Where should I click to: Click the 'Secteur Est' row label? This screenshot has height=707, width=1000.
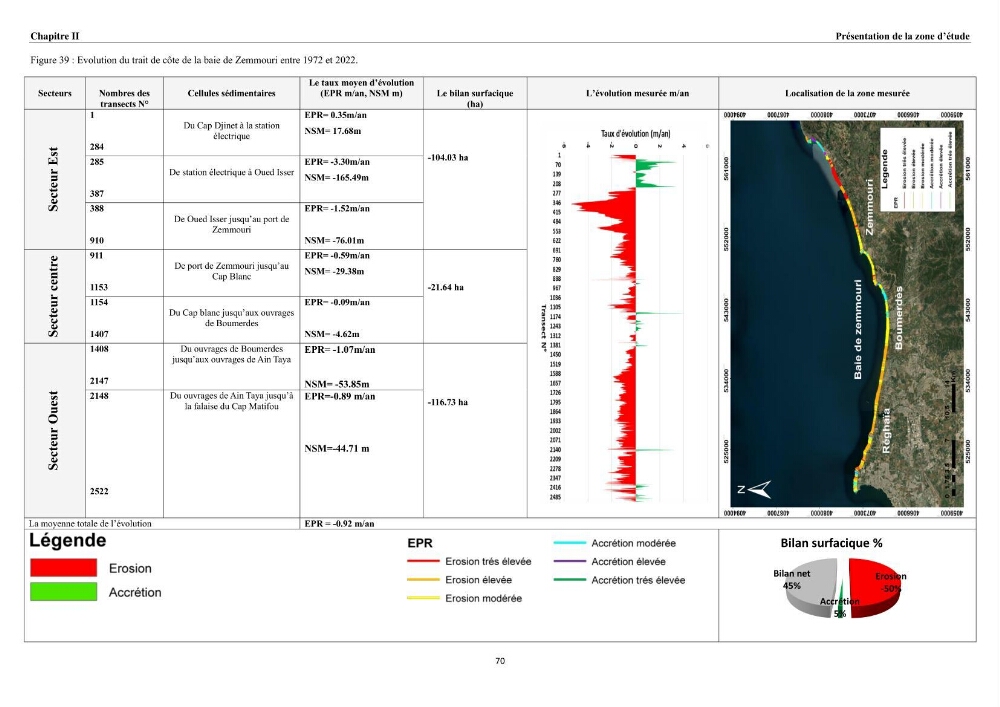(54, 179)
